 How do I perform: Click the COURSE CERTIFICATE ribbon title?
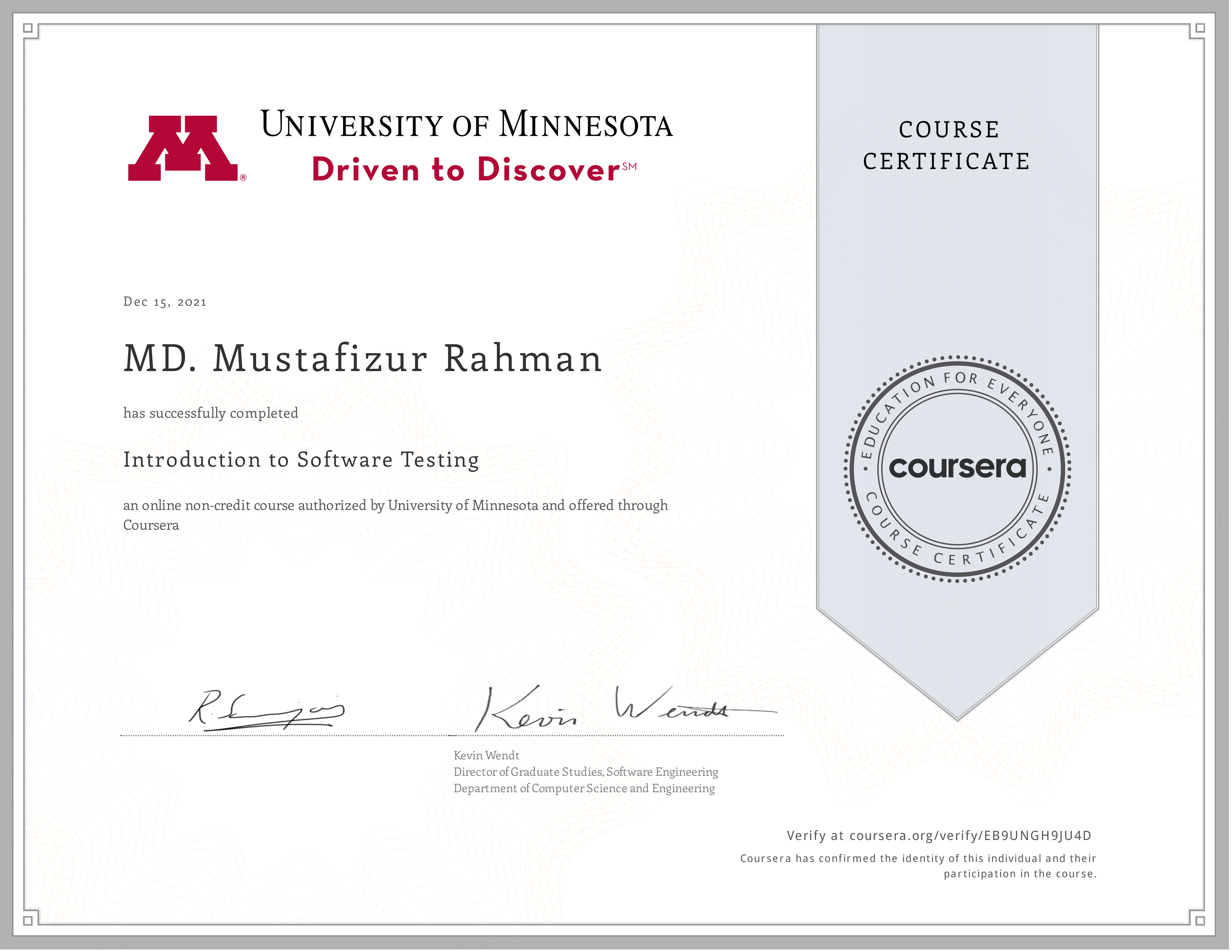948,146
